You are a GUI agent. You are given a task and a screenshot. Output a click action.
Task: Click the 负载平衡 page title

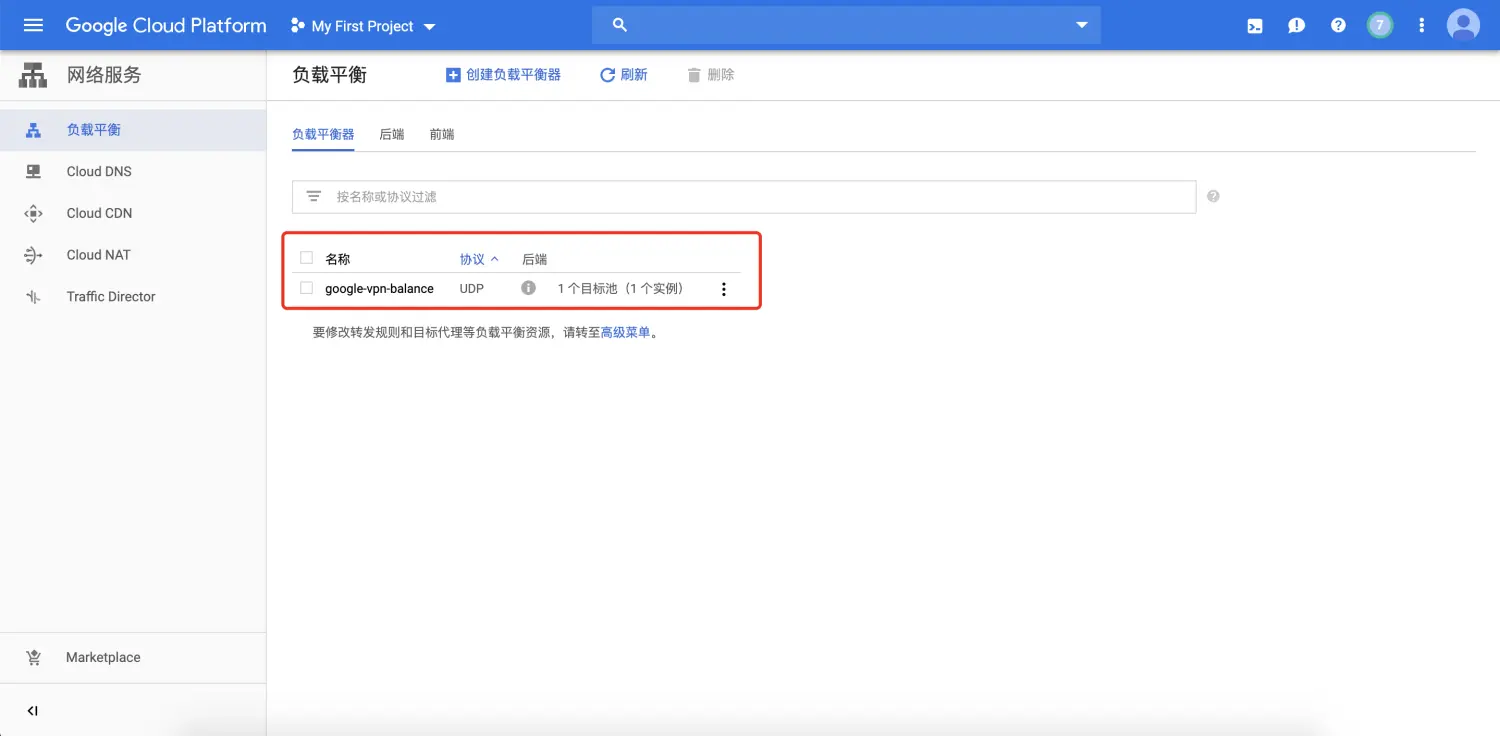click(x=329, y=75)
